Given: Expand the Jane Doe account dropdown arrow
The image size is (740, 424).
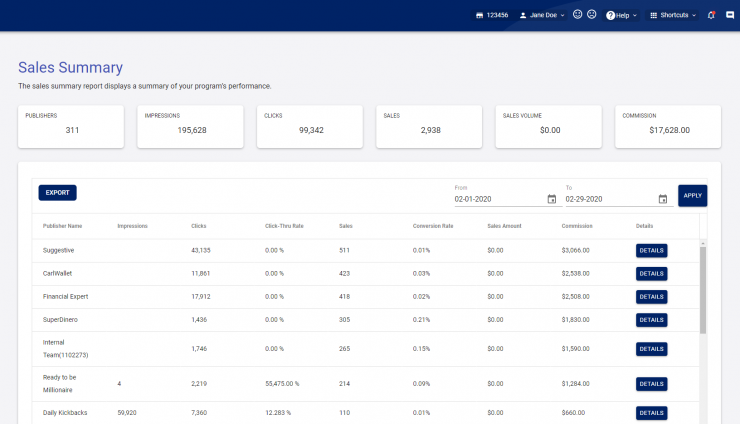Looking at the screenshot, I should coord(562,16).
